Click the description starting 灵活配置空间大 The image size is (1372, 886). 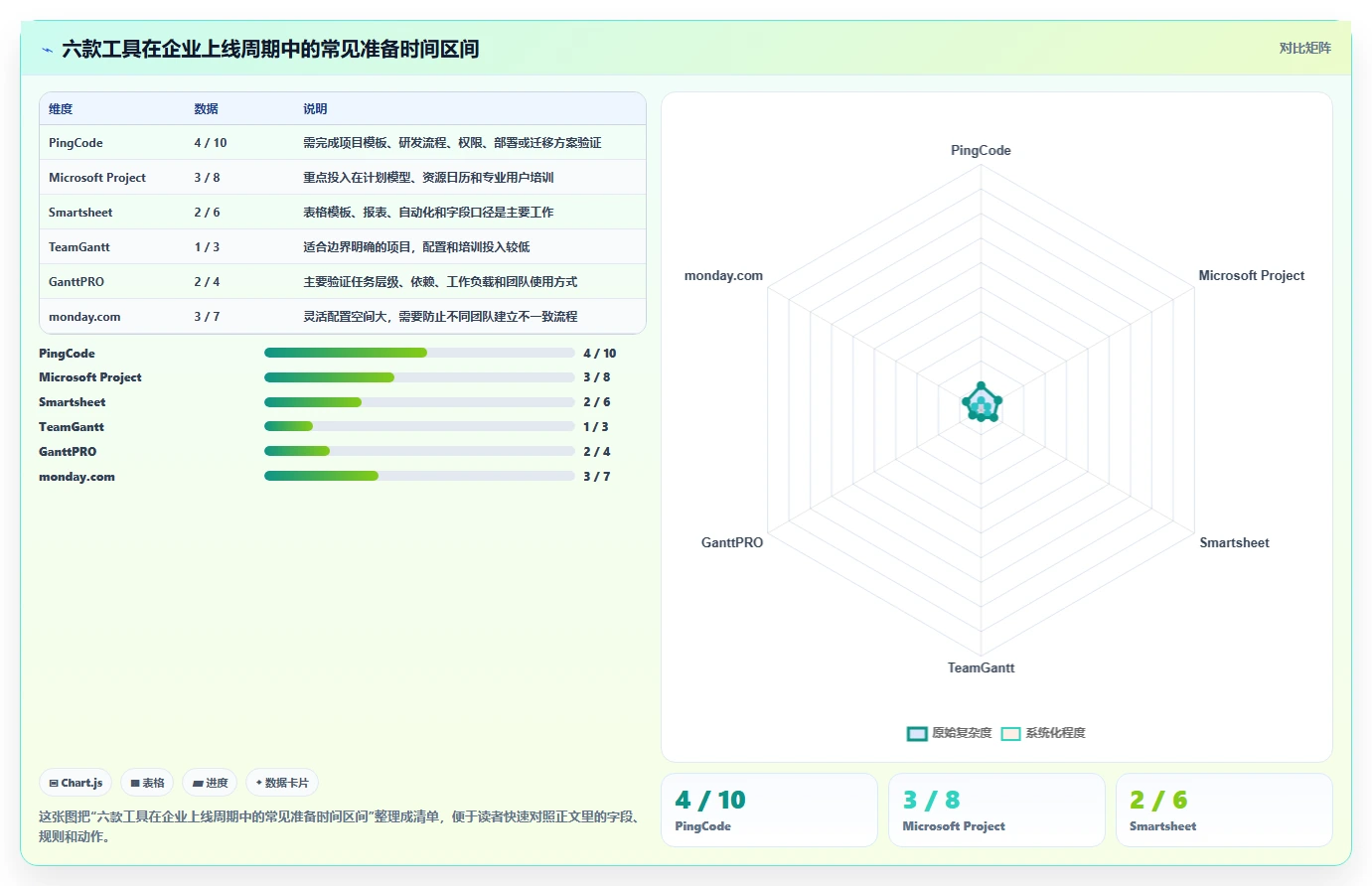(440, 317)
